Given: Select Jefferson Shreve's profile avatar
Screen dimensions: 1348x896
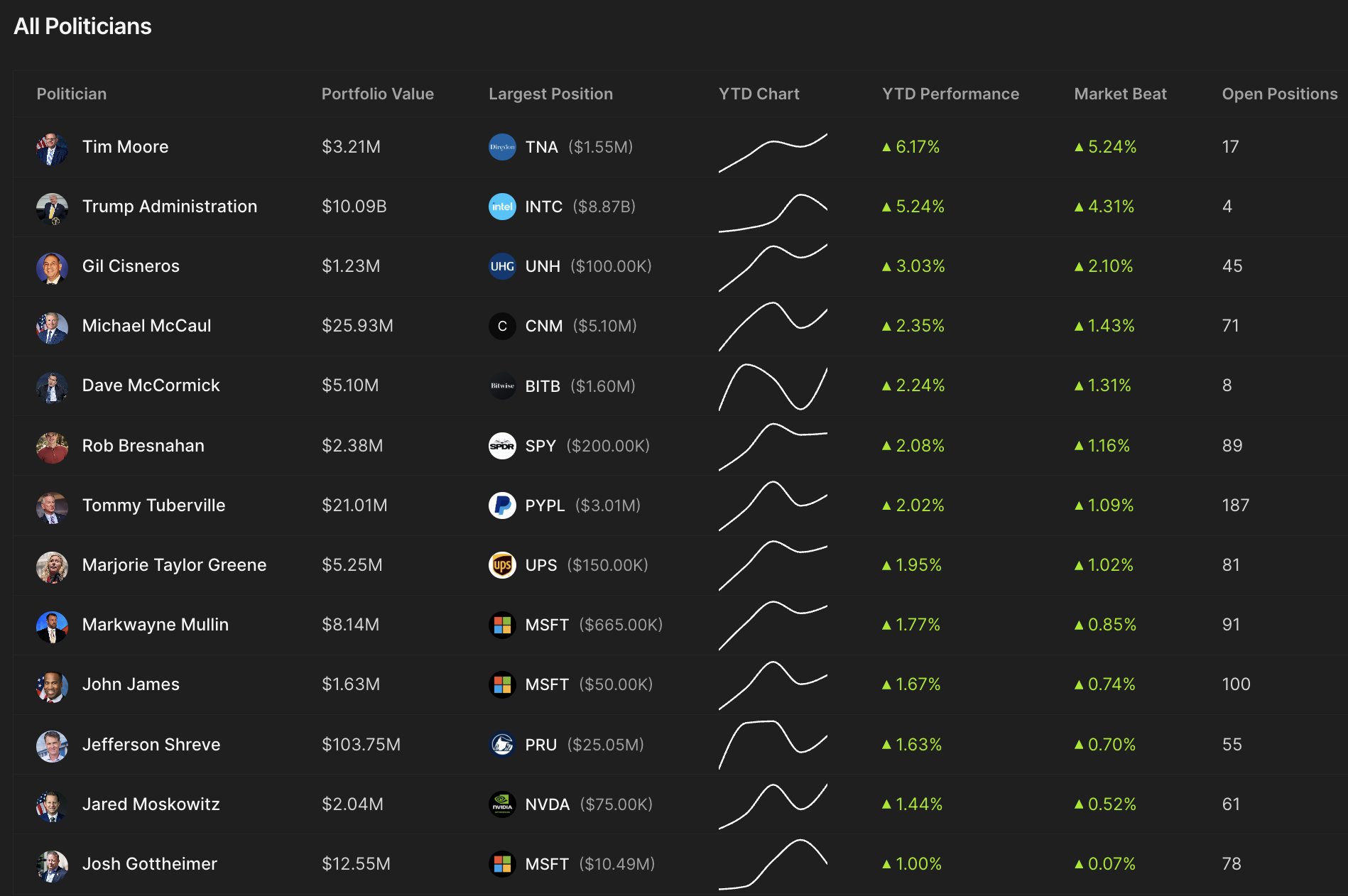Looking at the screenshot, I should click(x=52, y=745).
